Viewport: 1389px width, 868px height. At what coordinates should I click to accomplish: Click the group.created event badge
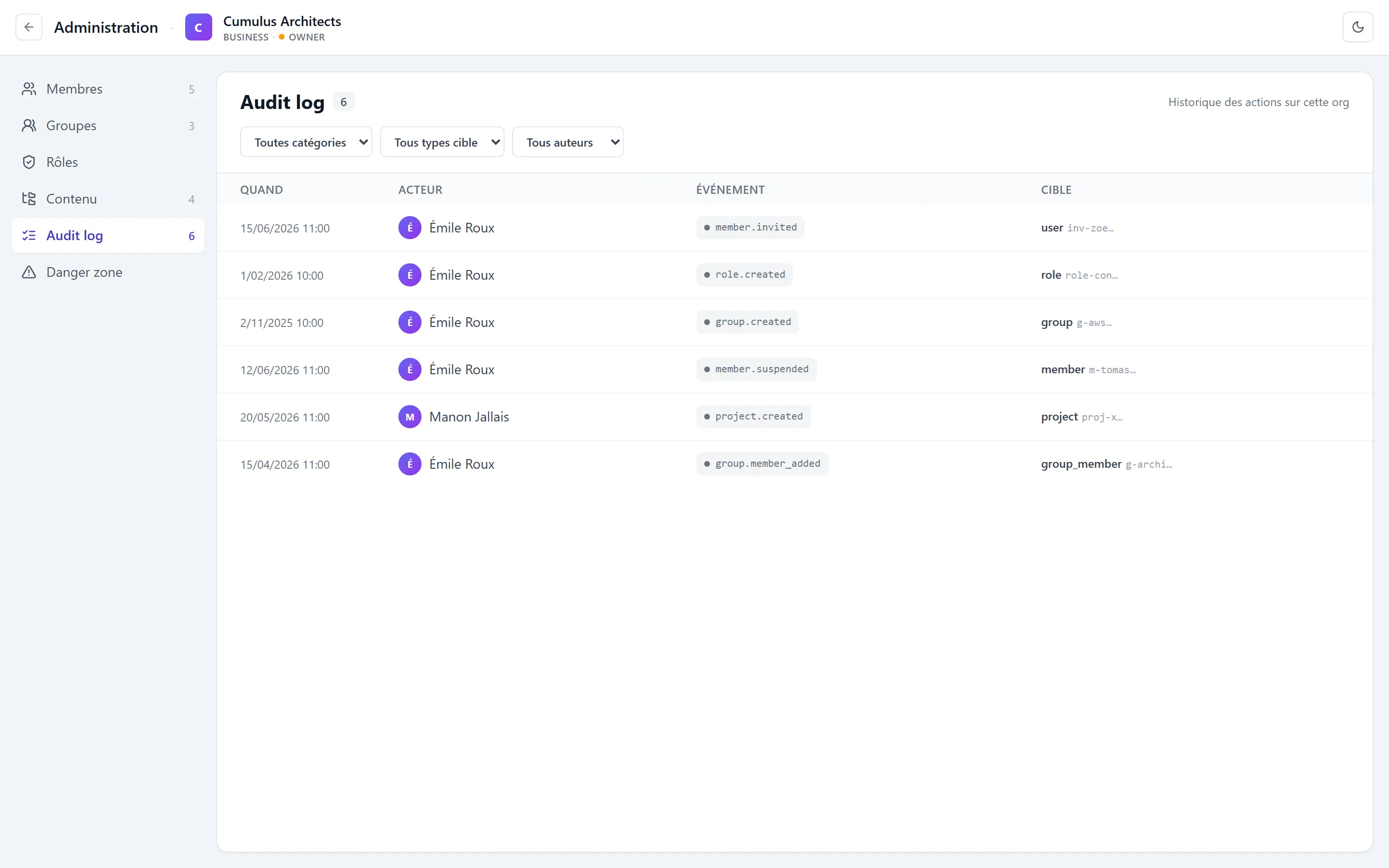(x=747, y=322)
